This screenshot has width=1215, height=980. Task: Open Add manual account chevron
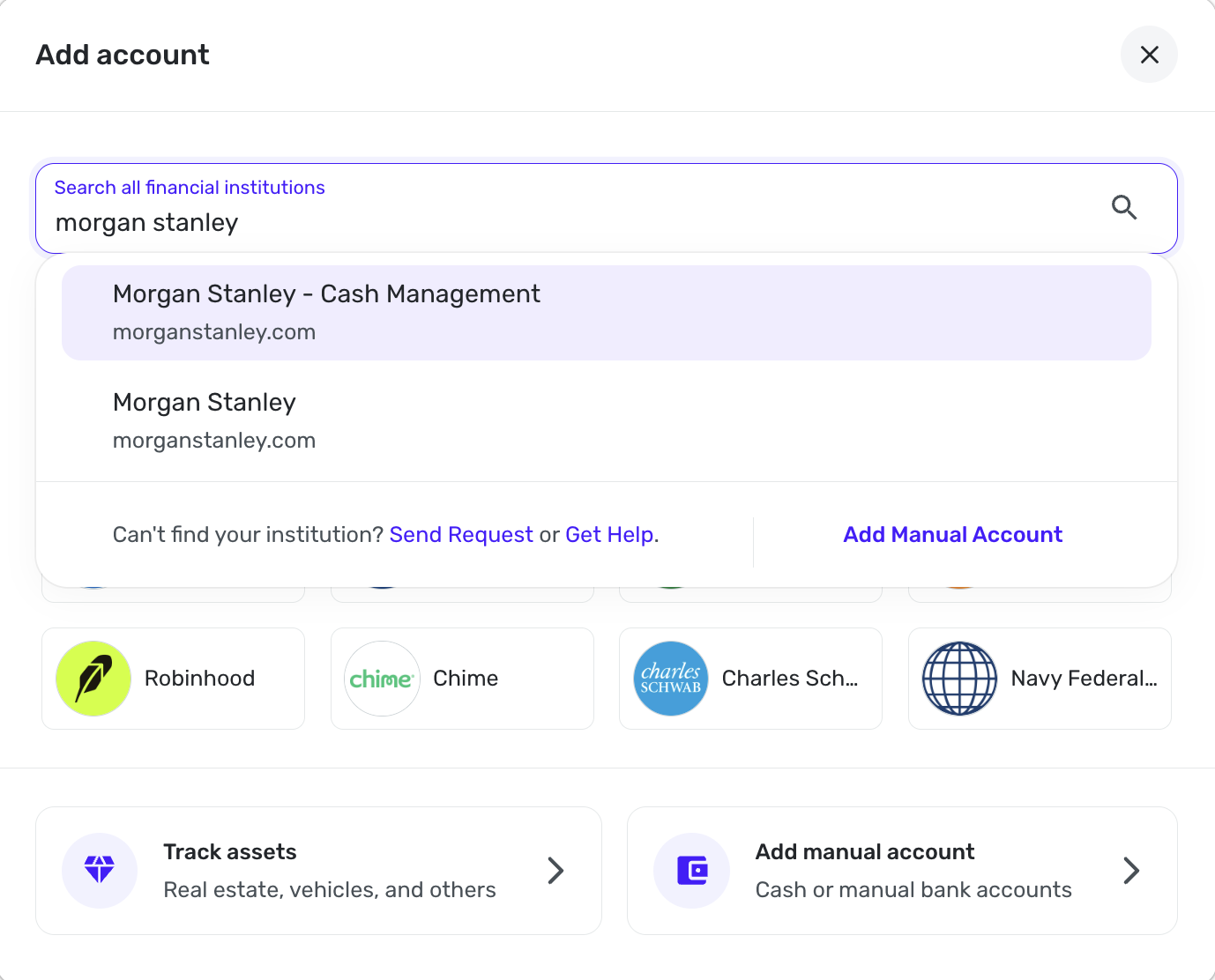(x=1131, y=870)
